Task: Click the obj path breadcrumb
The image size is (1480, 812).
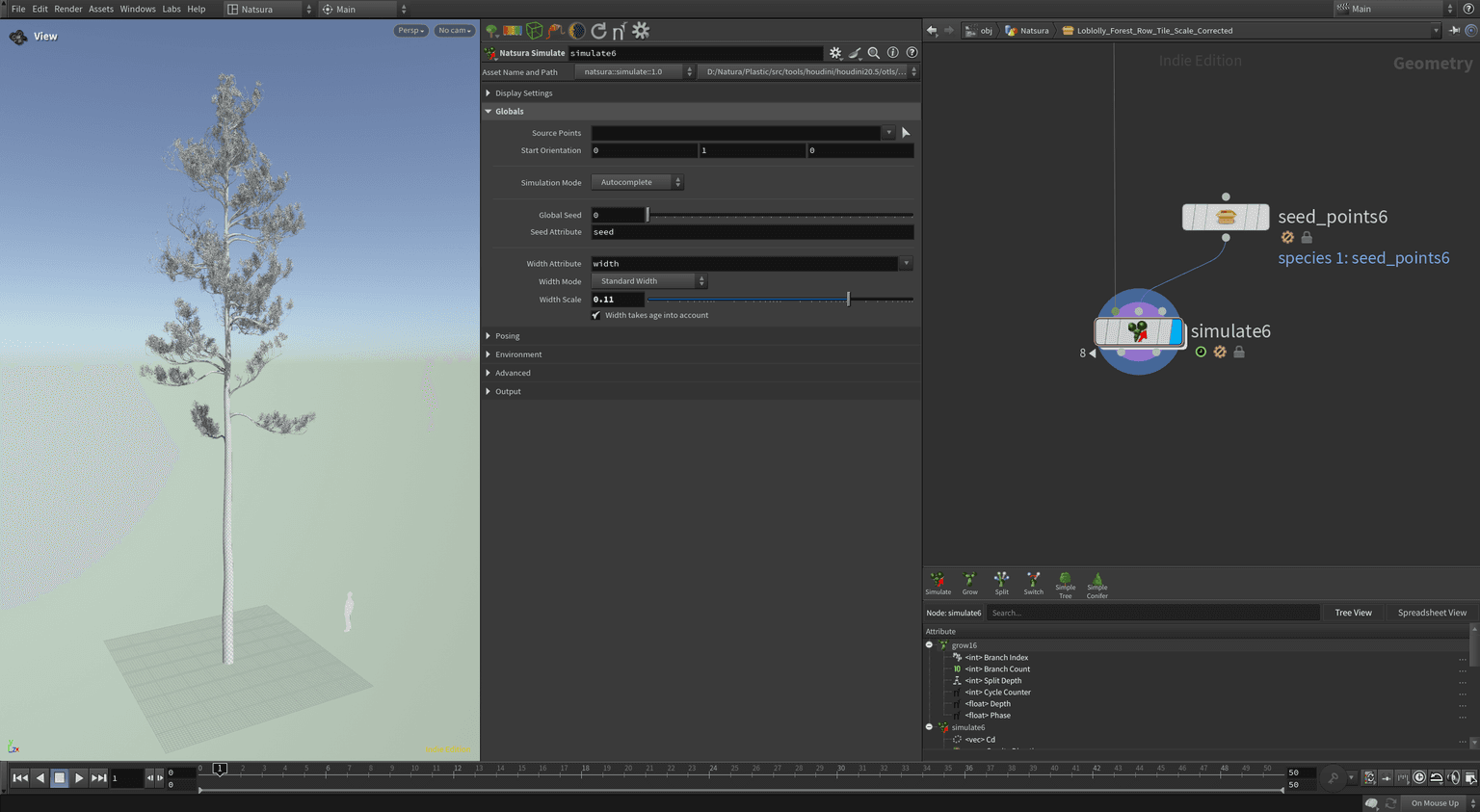Action: (980, 31)
